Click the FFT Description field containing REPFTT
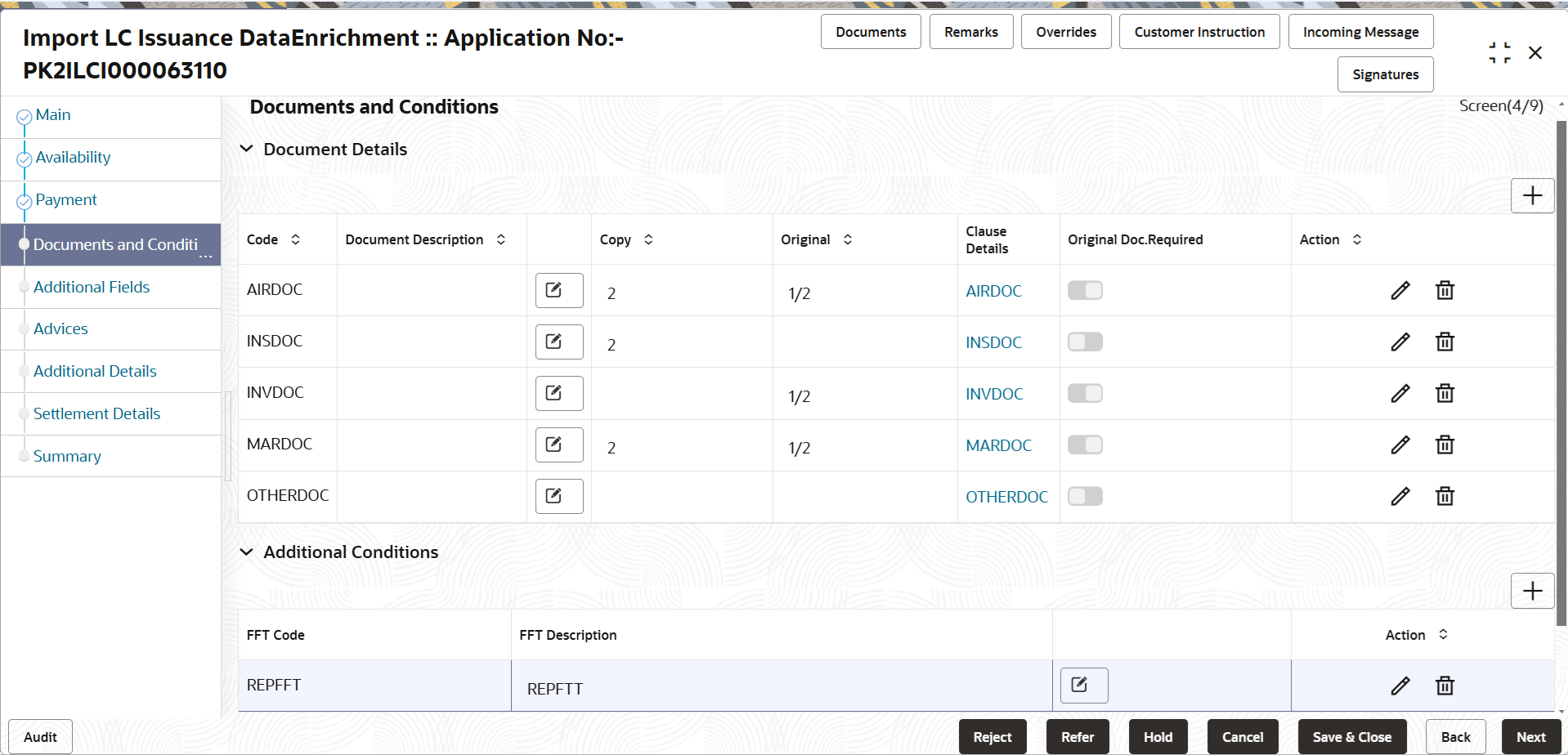The image size is (1568, 755). [782, 686]
